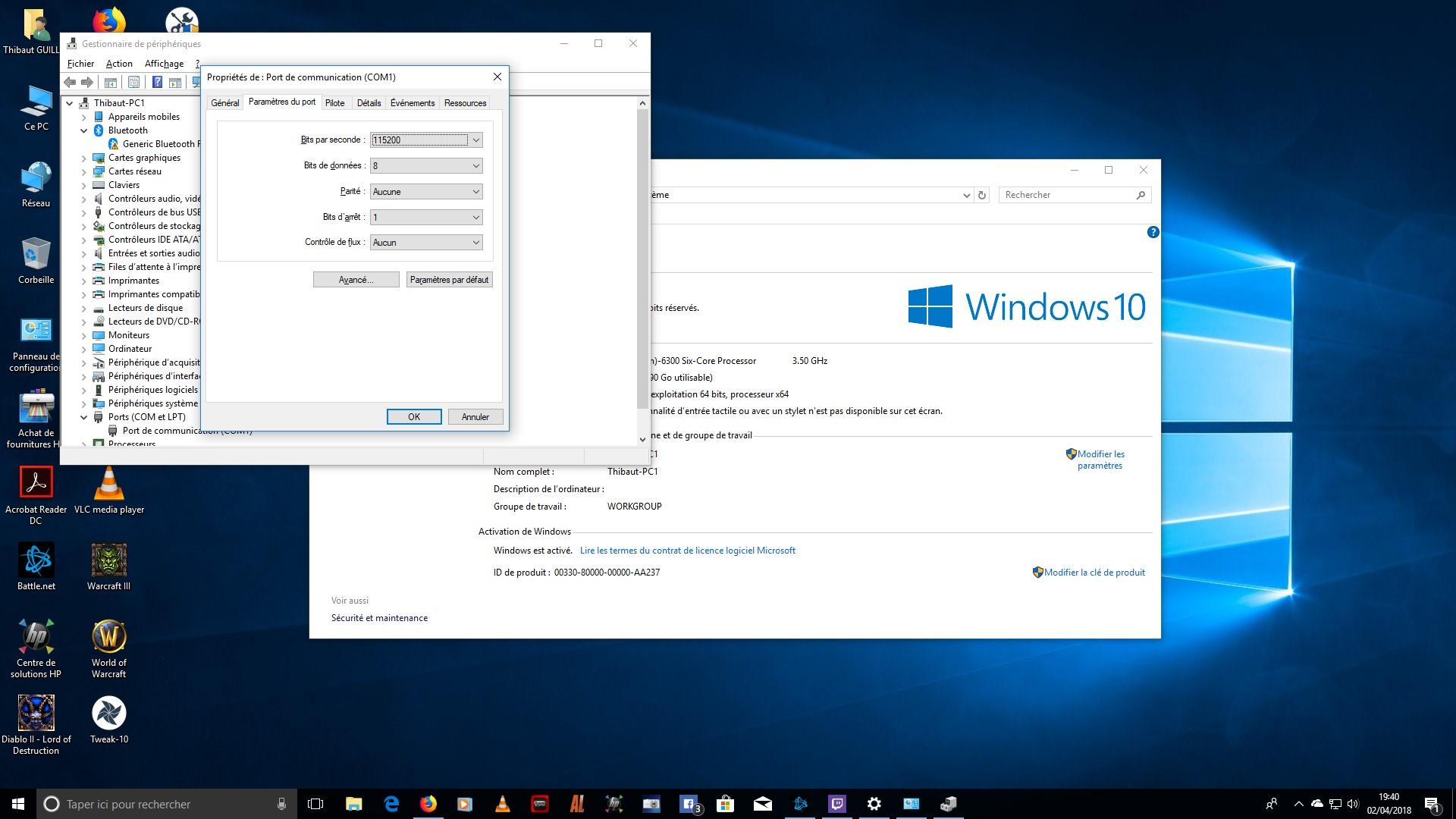Open the Ce PC desktop icon

click(36, 108)
